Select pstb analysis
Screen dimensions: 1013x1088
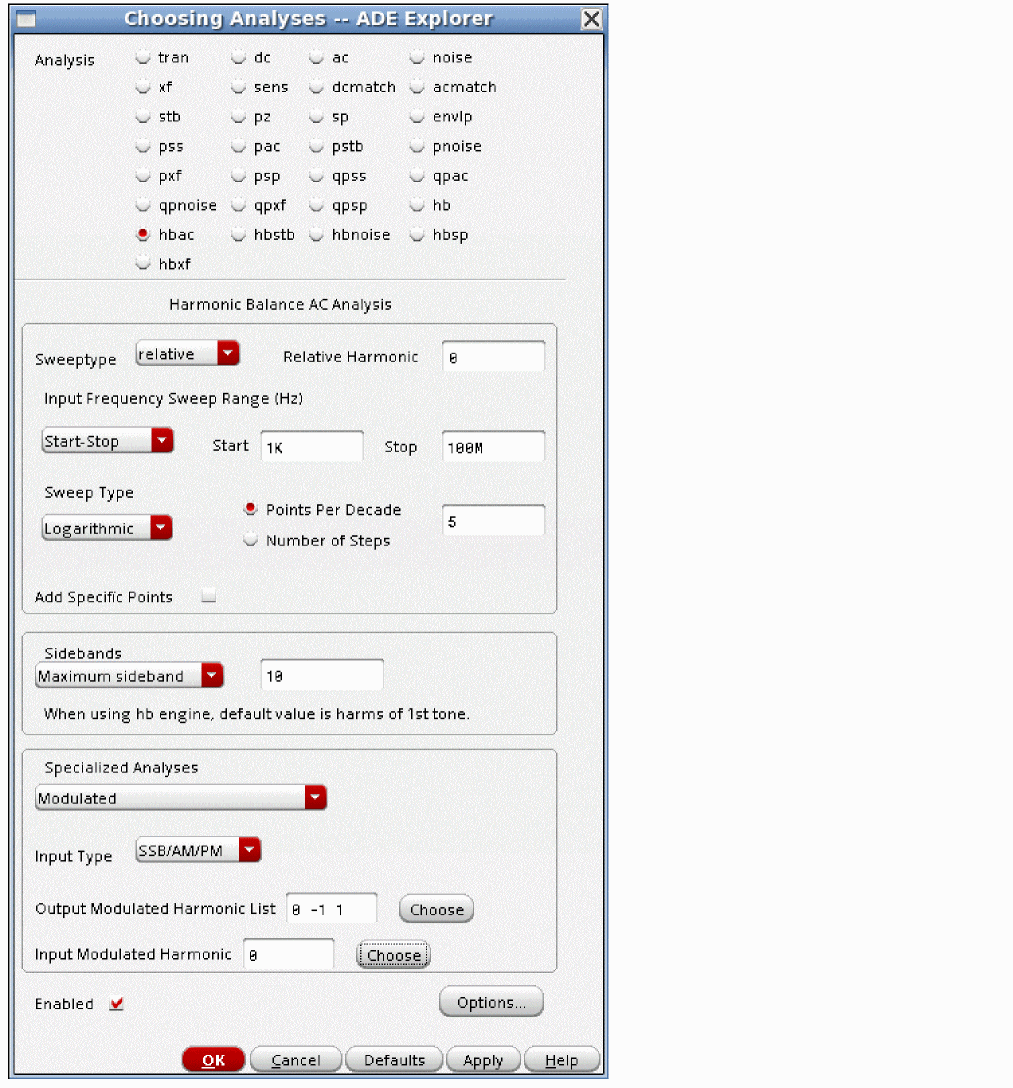316,146
